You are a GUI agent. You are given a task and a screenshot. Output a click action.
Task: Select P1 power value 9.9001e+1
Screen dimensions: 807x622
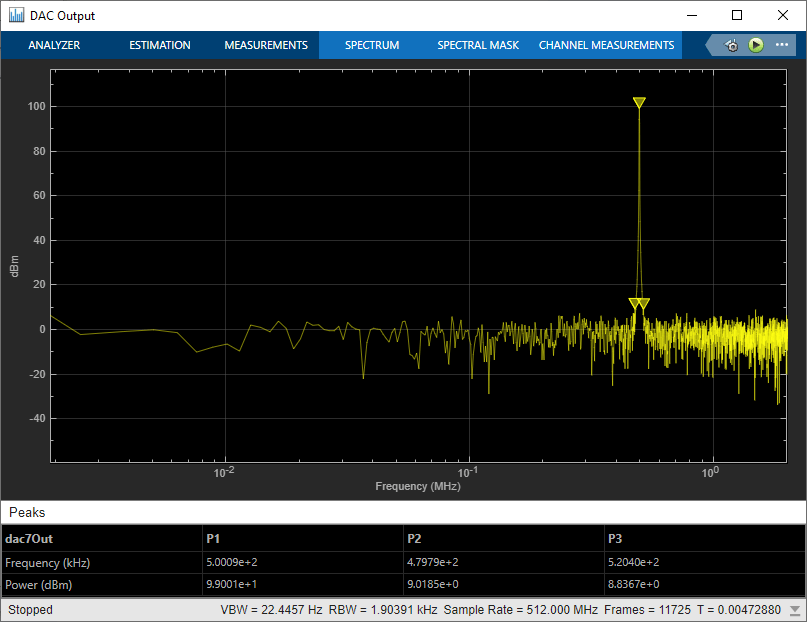(232, 584)
